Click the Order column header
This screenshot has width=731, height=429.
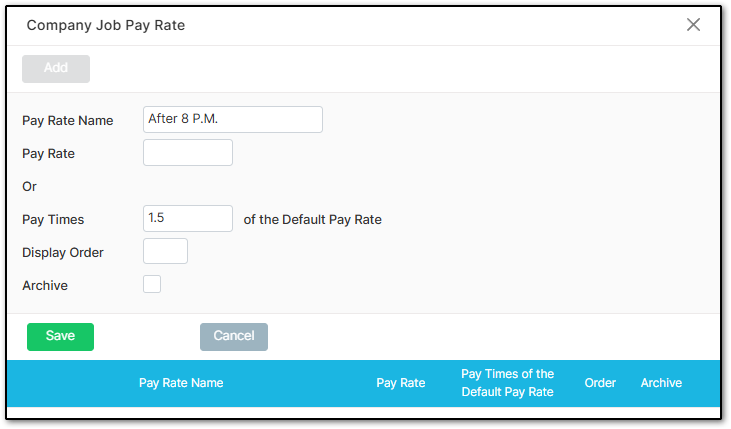click(600, 383)
